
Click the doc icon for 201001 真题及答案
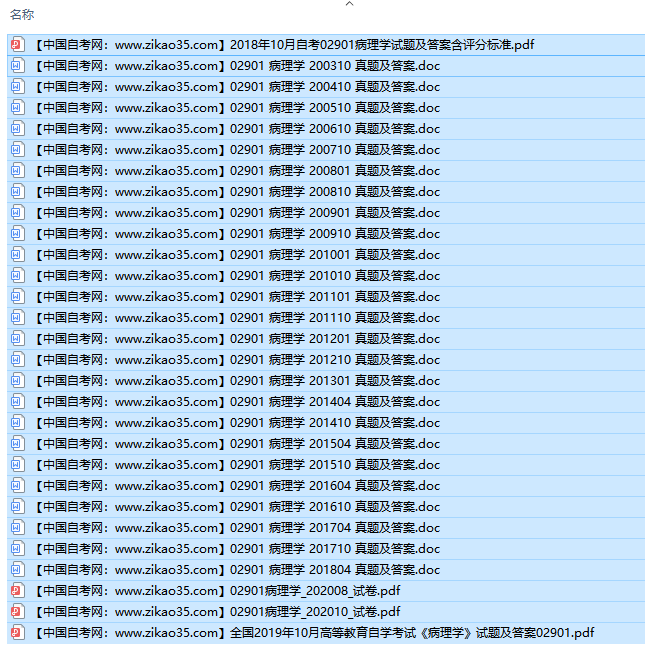click(x=17, y=255)
